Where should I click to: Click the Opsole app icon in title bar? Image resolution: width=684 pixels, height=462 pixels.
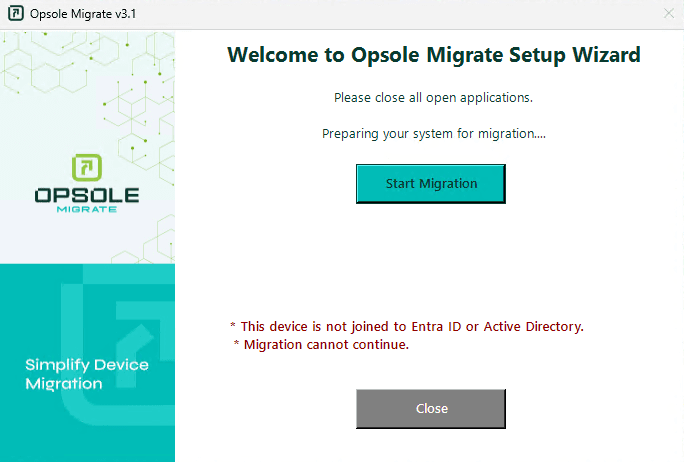click(x=16, y=14)
